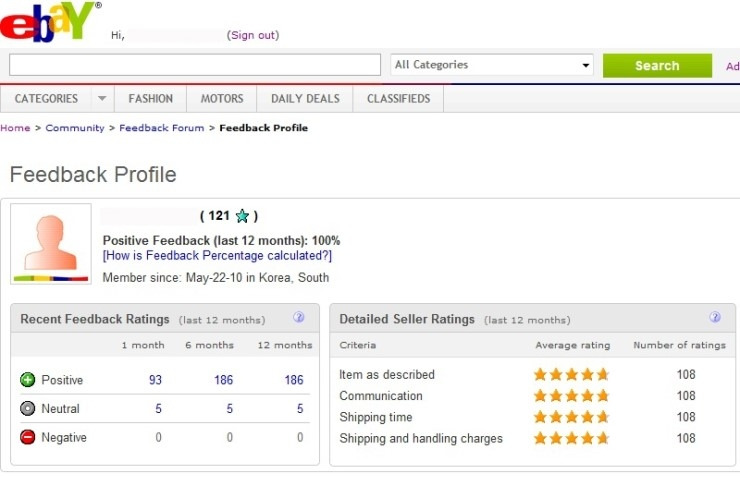
Task: Focus the search text field
Action: tap(195, 65)
